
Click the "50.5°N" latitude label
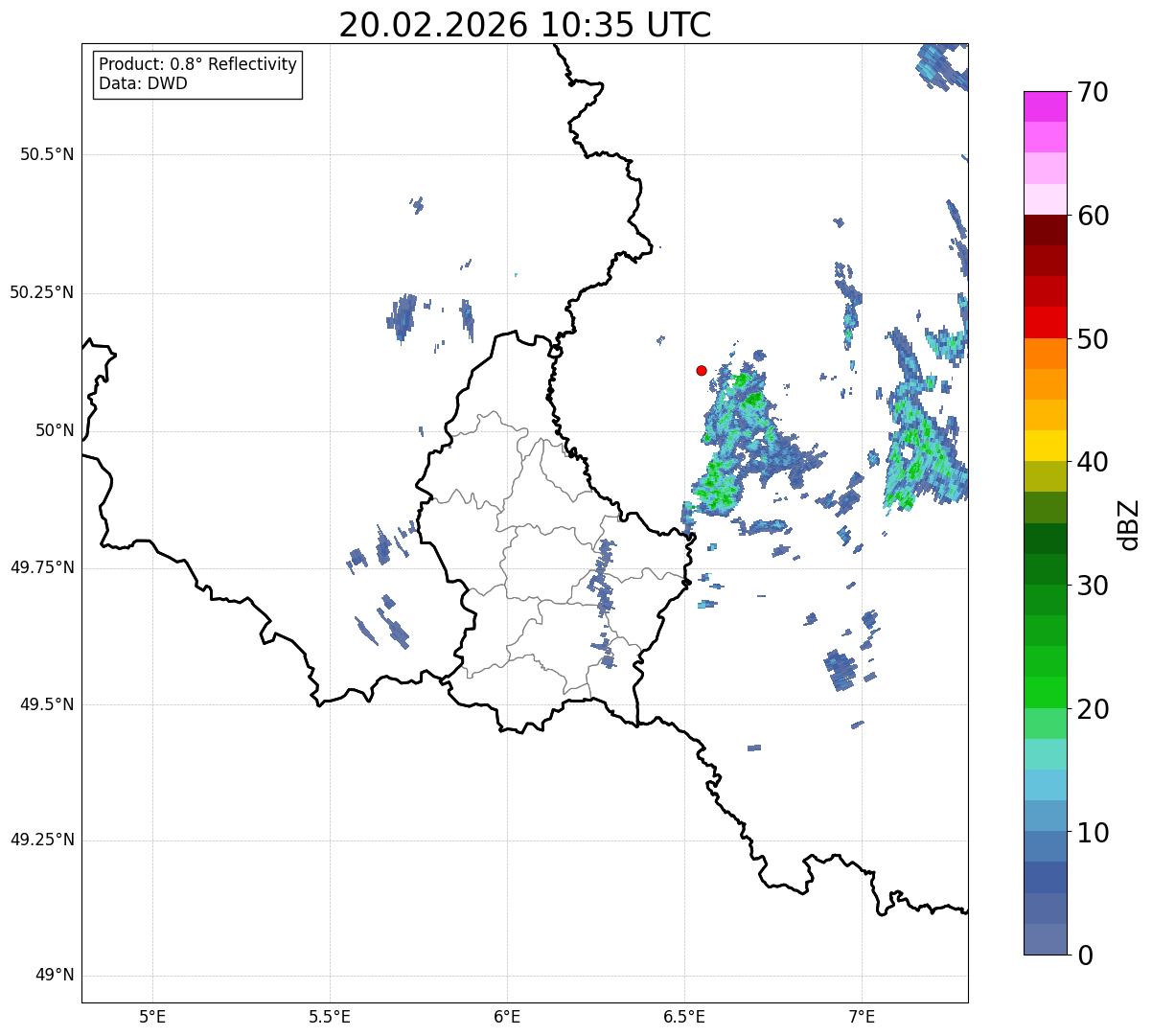pos(47,154)
